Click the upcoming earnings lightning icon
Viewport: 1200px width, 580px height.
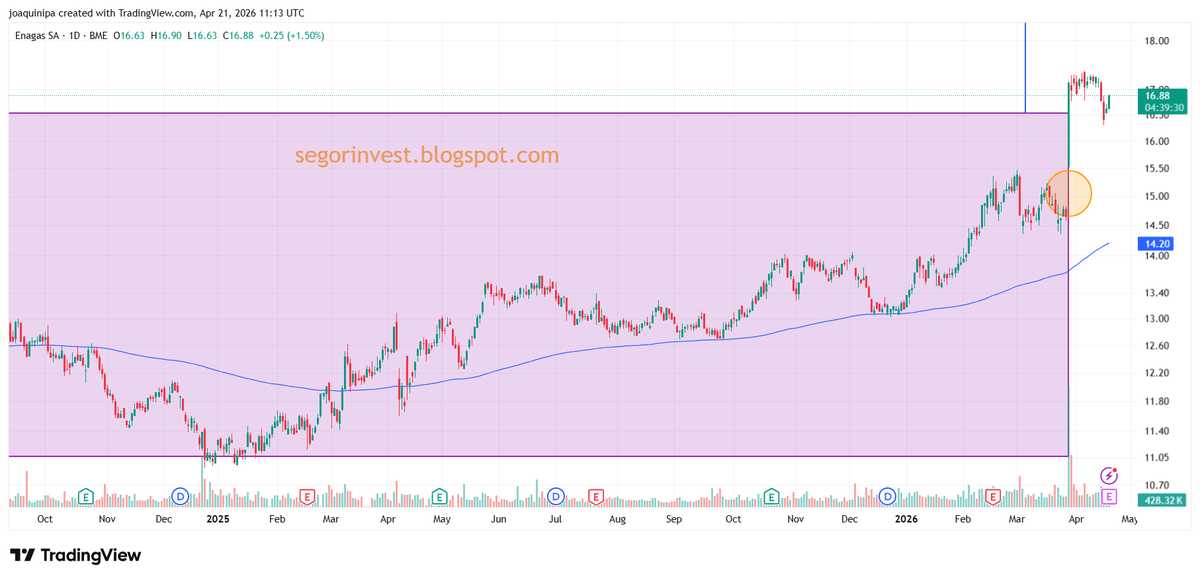point(1110,478)
